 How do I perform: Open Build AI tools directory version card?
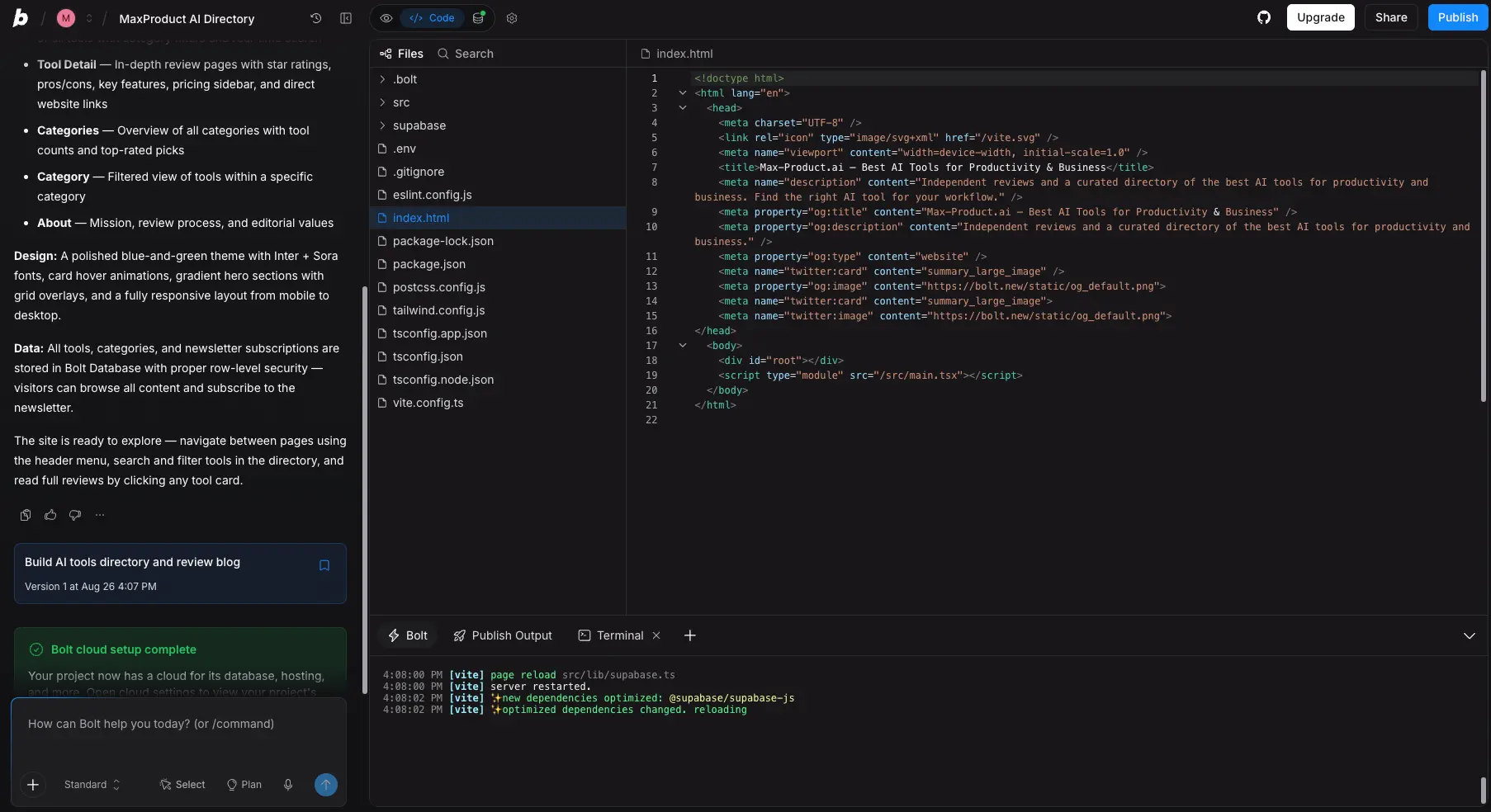coord(180,574)
